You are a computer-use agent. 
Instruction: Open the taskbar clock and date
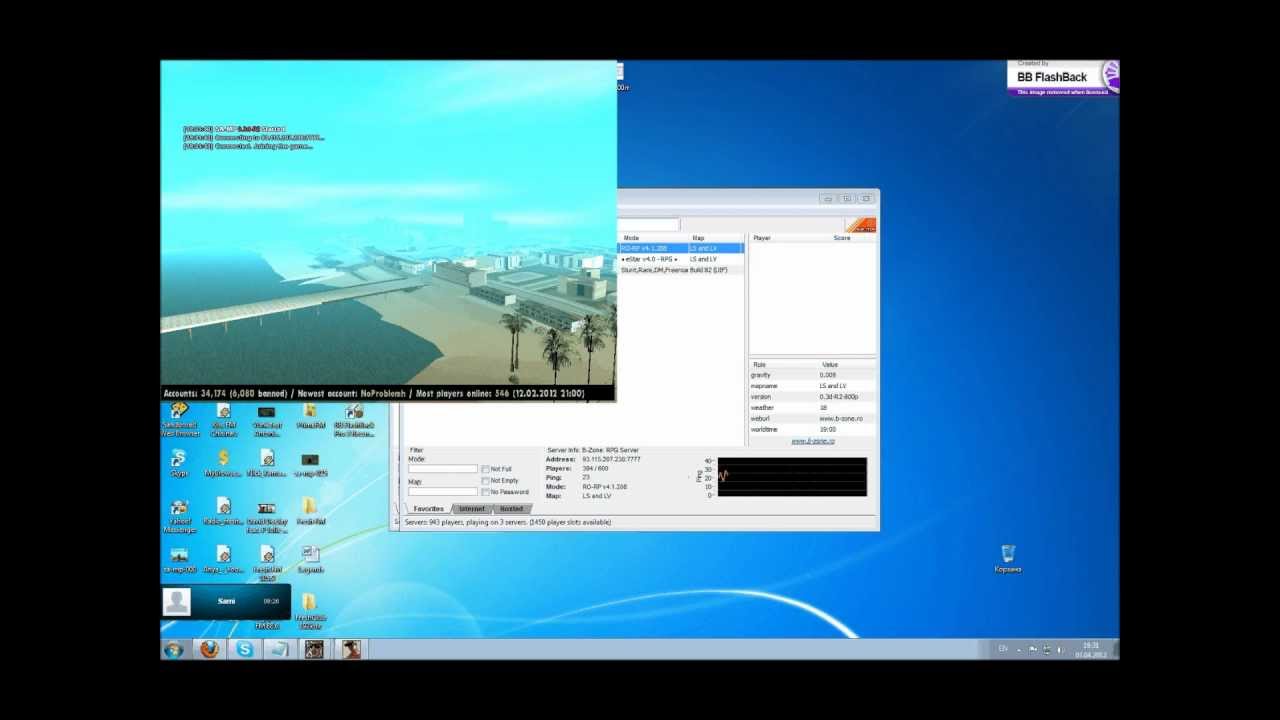1091,650
